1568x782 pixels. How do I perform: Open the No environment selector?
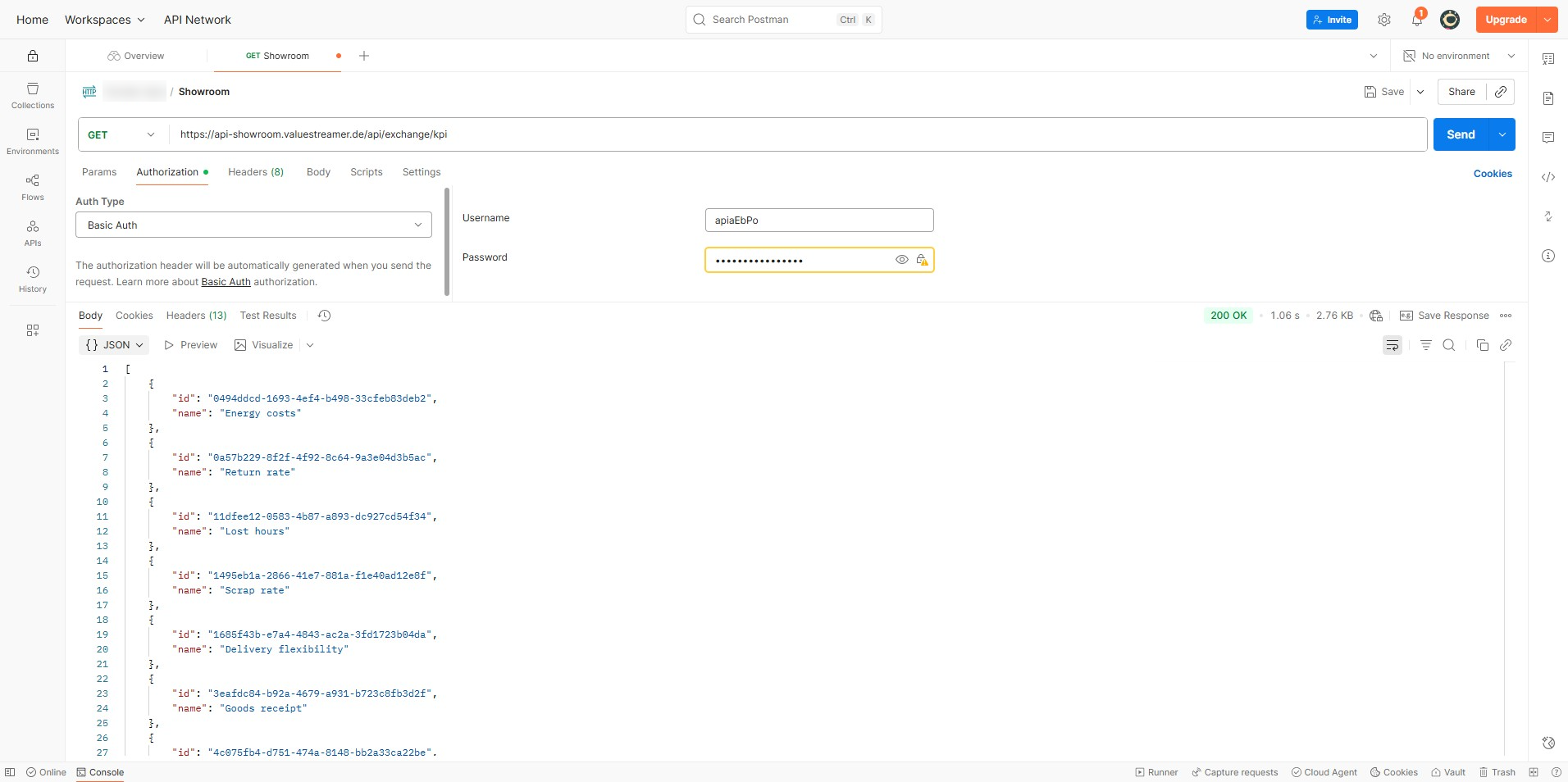(x=1459, y=56)
